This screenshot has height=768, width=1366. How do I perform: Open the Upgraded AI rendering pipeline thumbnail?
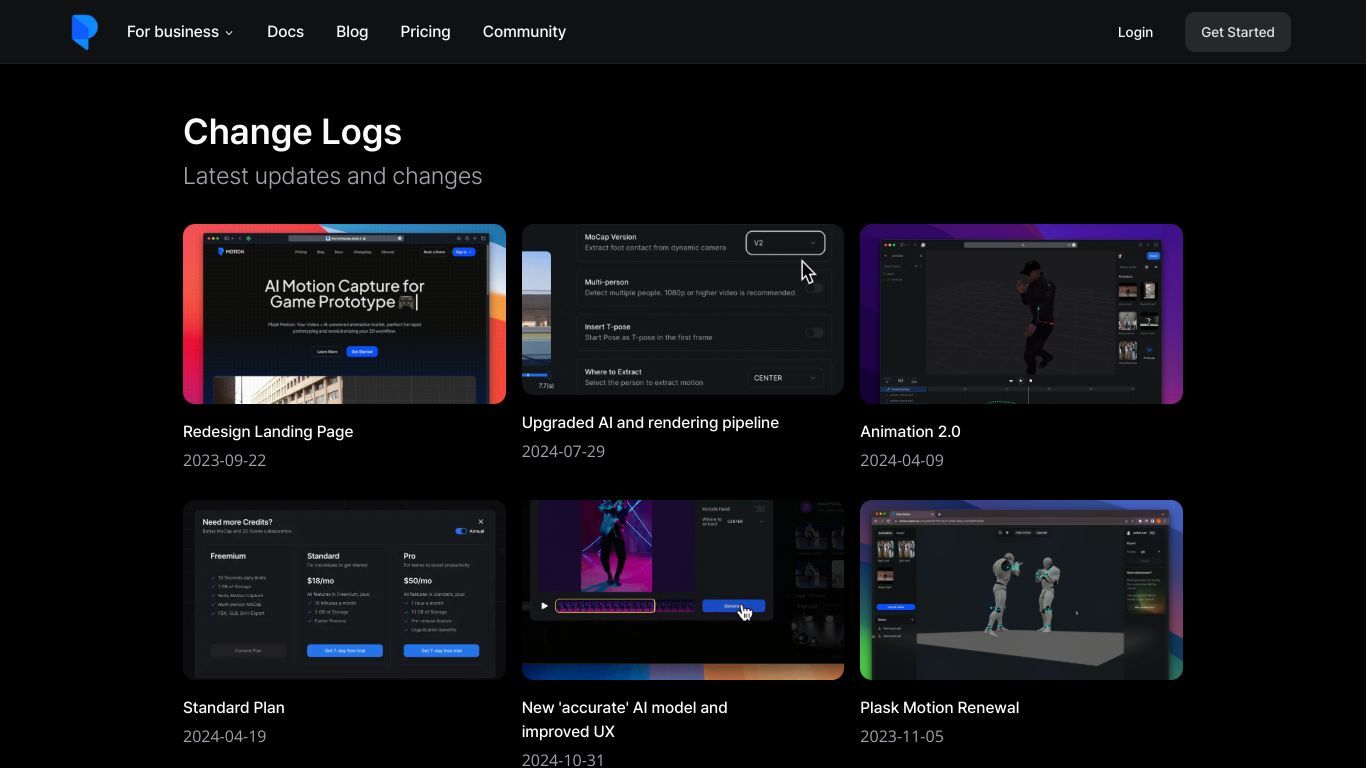pos(683,309)
